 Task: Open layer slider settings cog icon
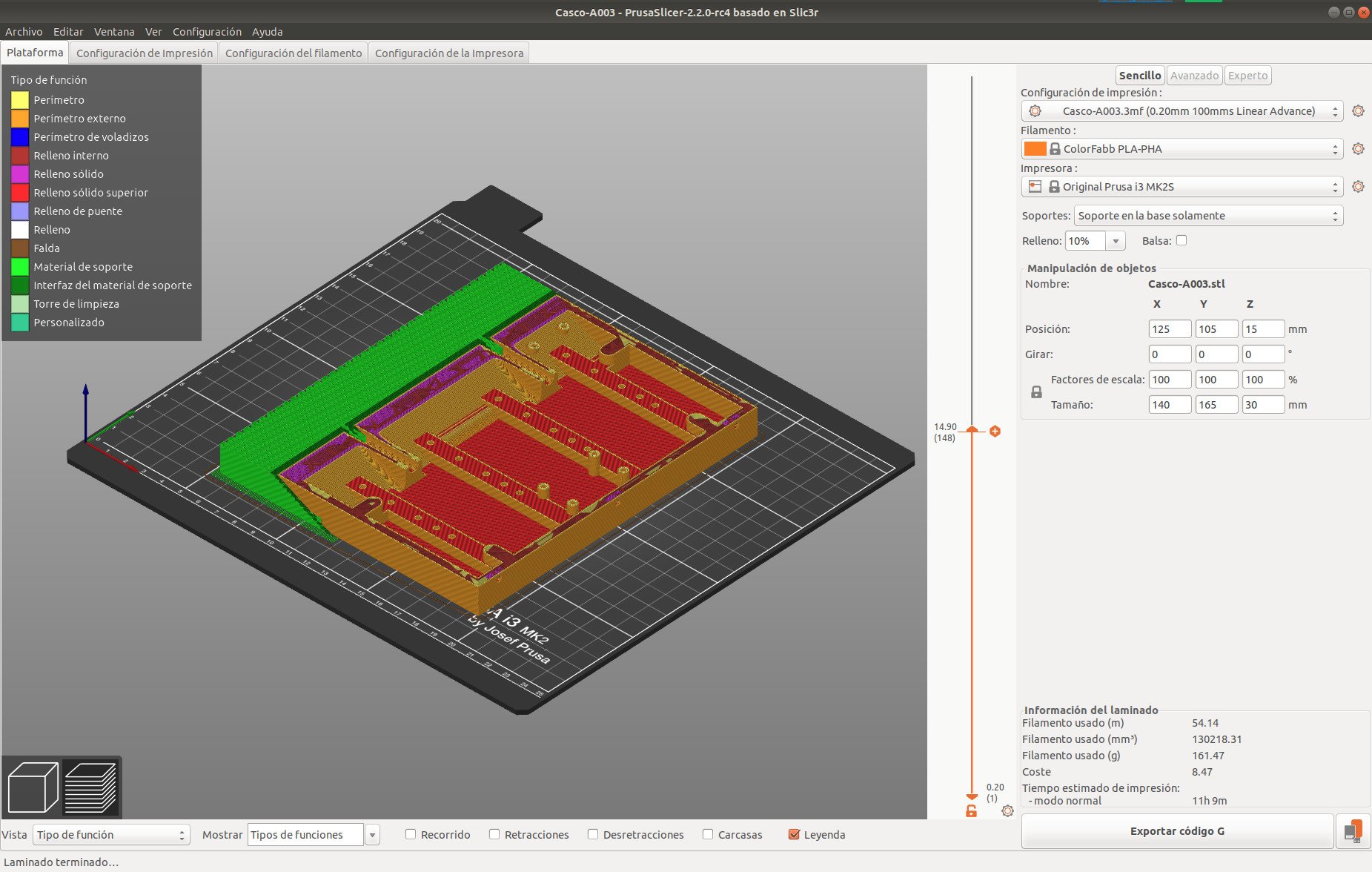point(1007,811)
